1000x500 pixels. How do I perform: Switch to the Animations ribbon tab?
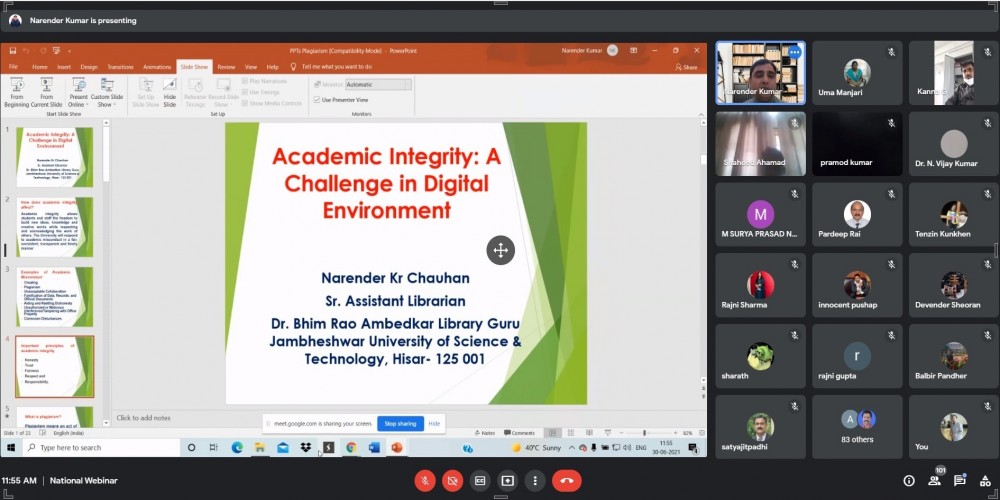tap(157, 67)
